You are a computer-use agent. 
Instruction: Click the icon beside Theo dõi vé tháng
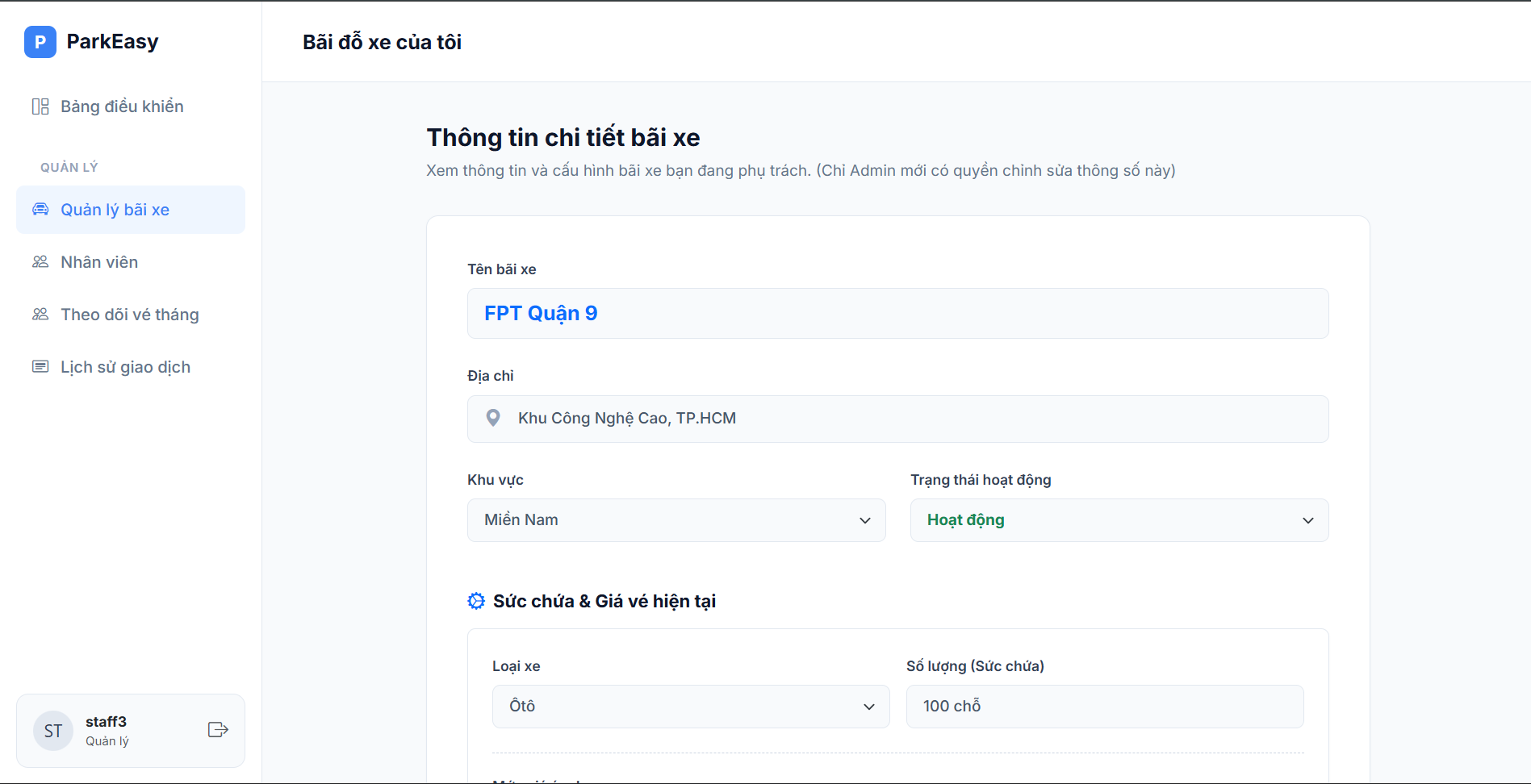point(40,315)
